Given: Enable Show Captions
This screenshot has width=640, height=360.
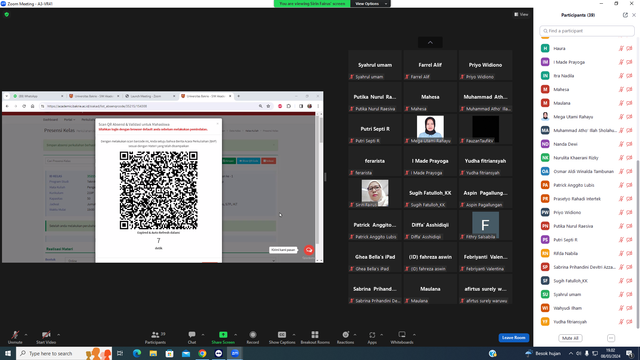Looking at the screenshot, I should tap(282, 337).
